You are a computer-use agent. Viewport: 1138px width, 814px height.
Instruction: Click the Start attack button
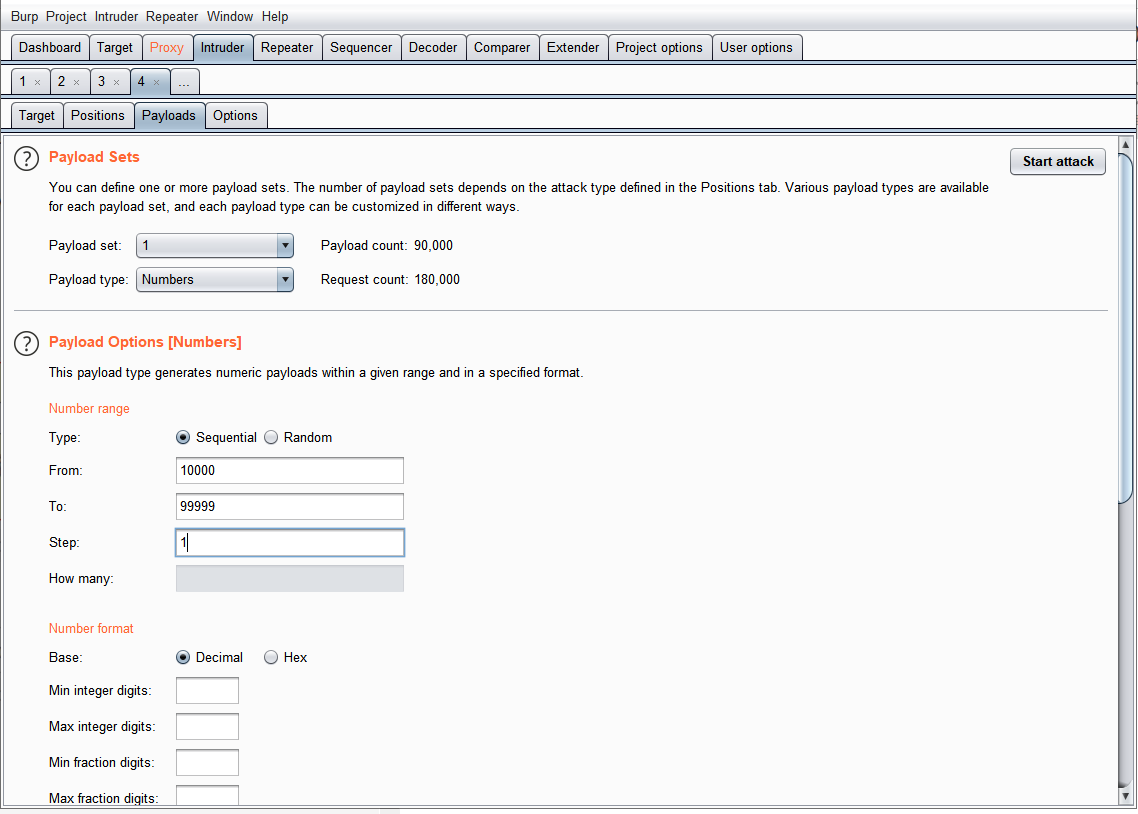click(1058, 162)
